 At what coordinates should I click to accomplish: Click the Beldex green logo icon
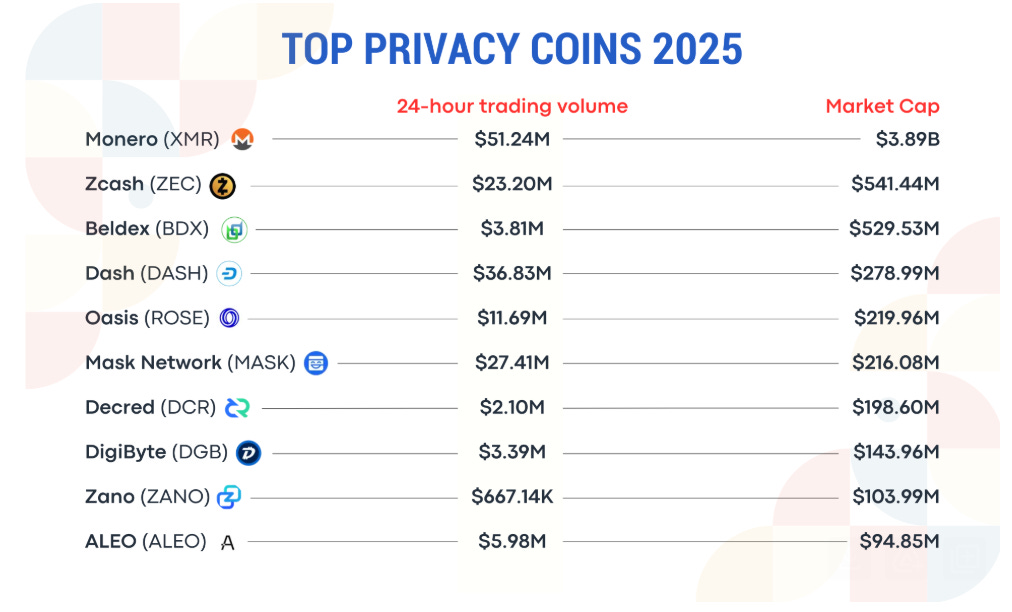pos(234,230)
